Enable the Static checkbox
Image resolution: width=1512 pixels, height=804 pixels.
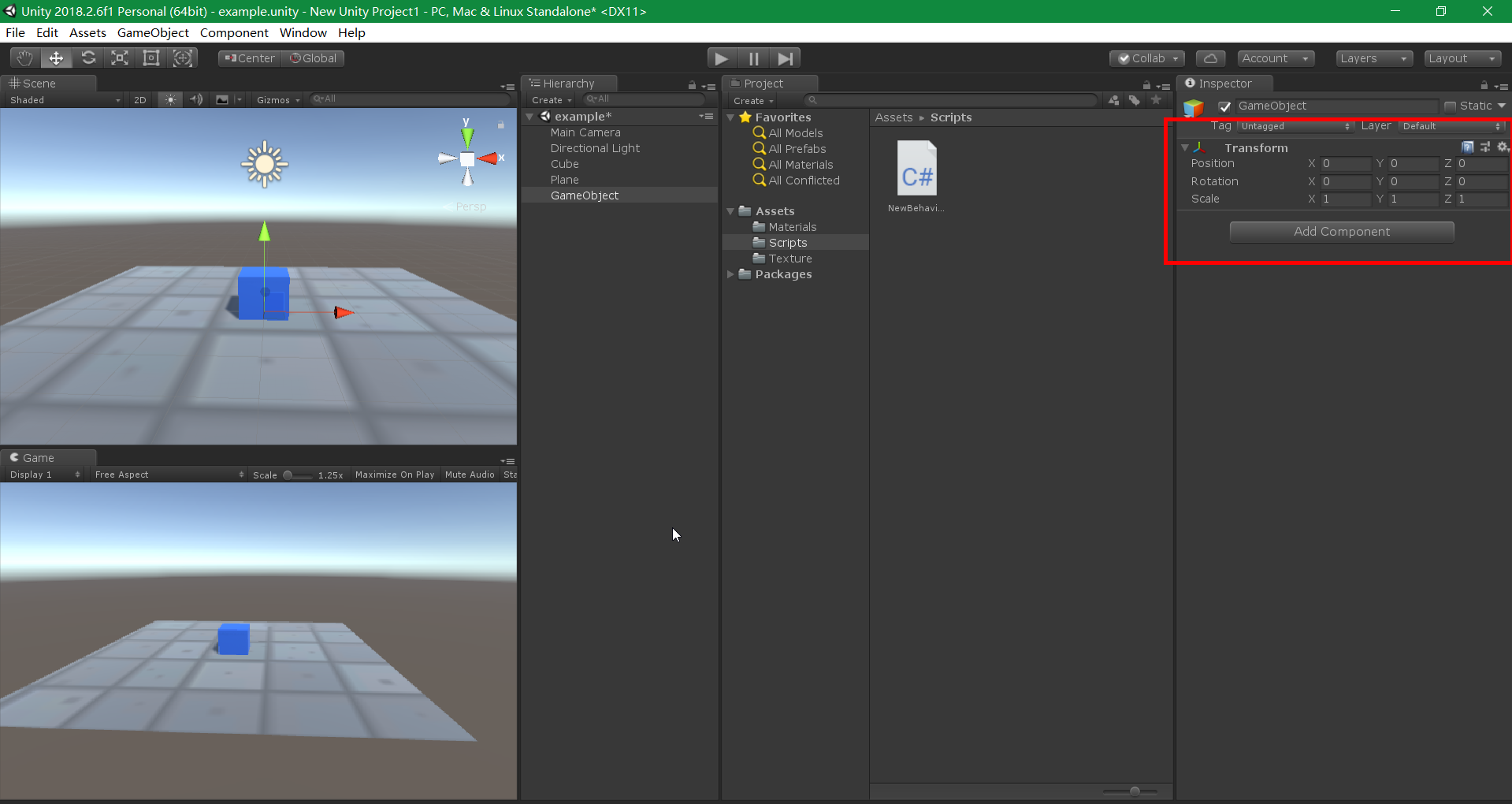[1450, 106]
